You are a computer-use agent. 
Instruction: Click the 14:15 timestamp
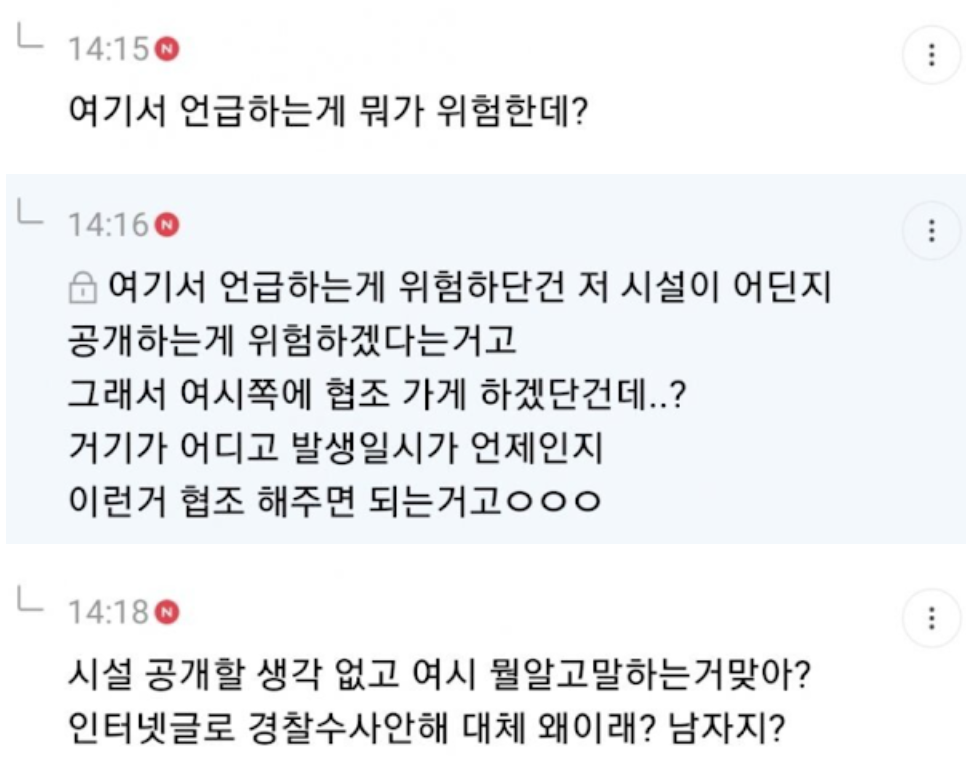click(108, 48)
